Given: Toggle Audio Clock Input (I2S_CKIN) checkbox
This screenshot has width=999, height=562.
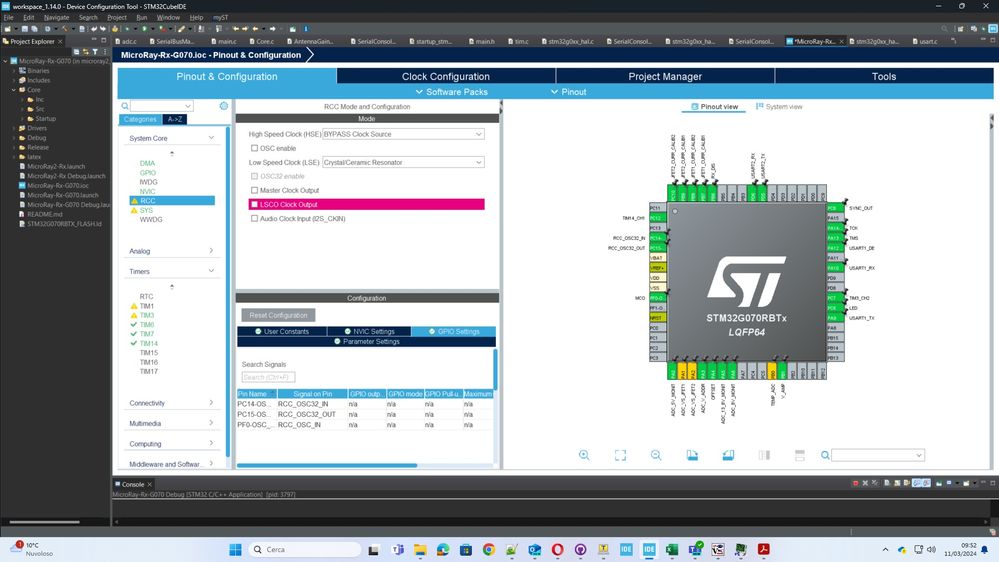Looking at the screenshot, I should tap(254, 219).
